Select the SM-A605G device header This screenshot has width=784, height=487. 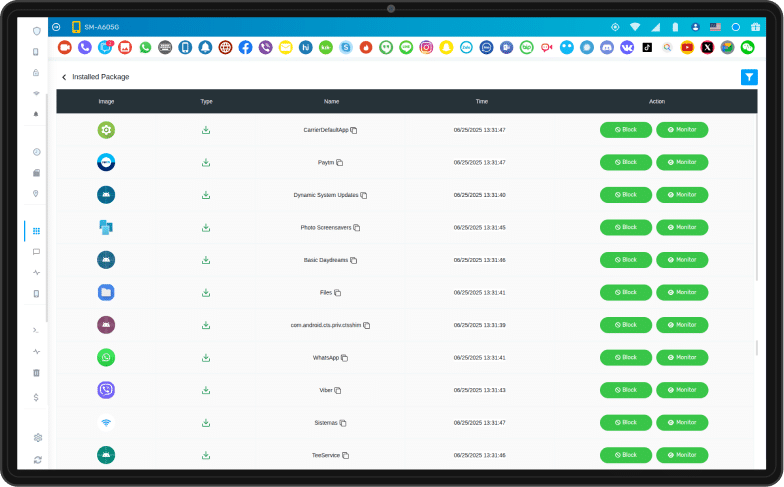pyautogui.click(x=96, y=27)
